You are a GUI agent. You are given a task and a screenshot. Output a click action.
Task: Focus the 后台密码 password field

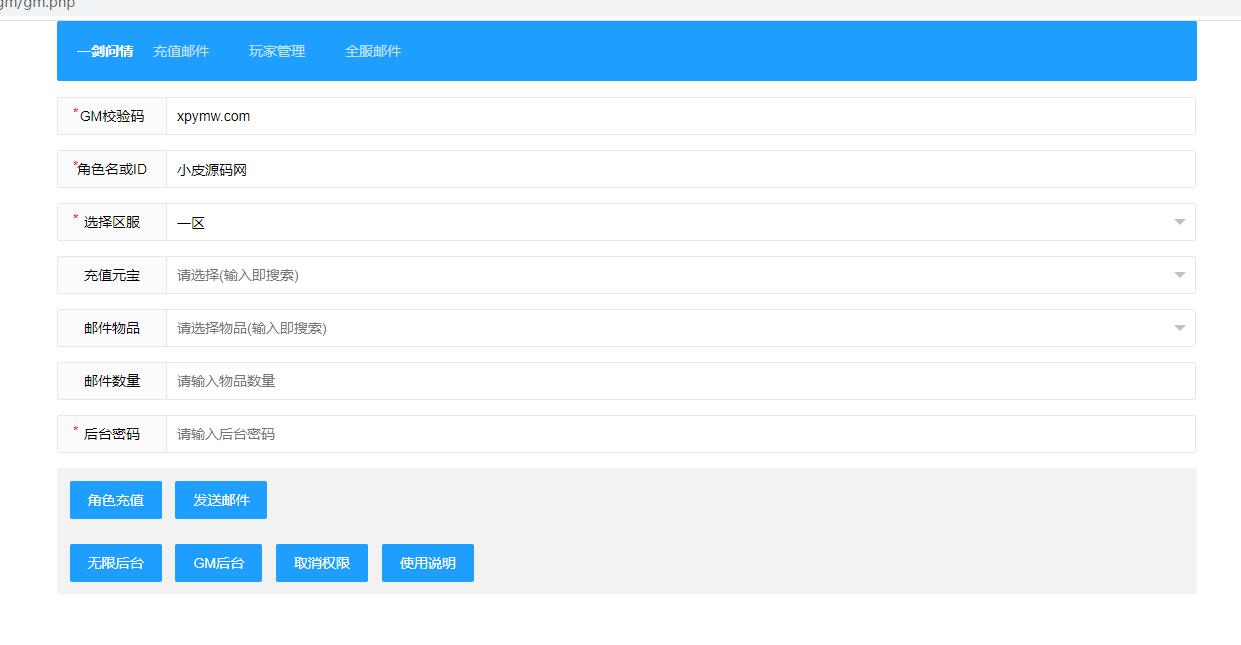(680, 434)
